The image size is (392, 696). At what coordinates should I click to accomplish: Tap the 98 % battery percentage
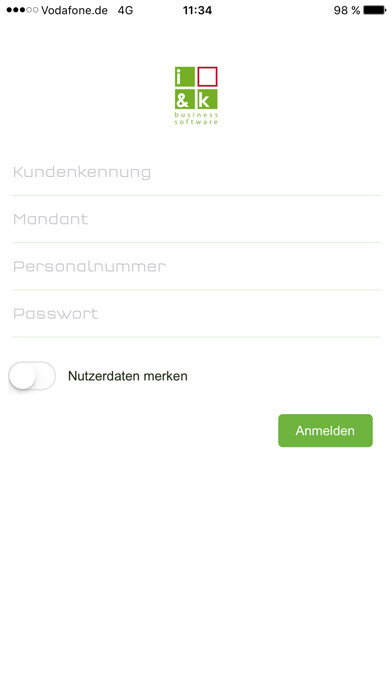pyautogui.click(x=347, y=10)
